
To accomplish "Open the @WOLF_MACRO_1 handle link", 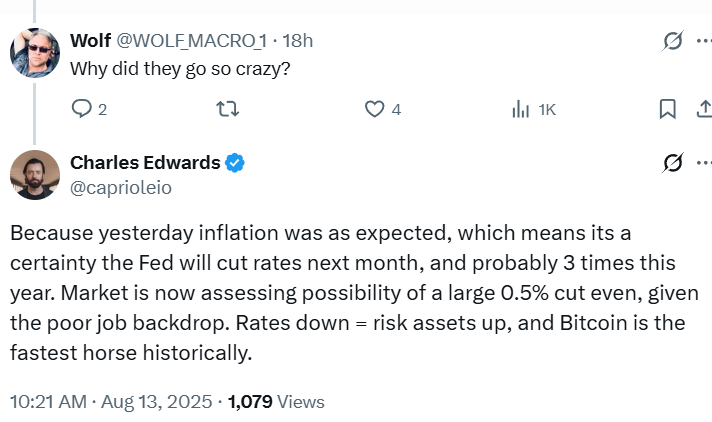I will 192,41.
